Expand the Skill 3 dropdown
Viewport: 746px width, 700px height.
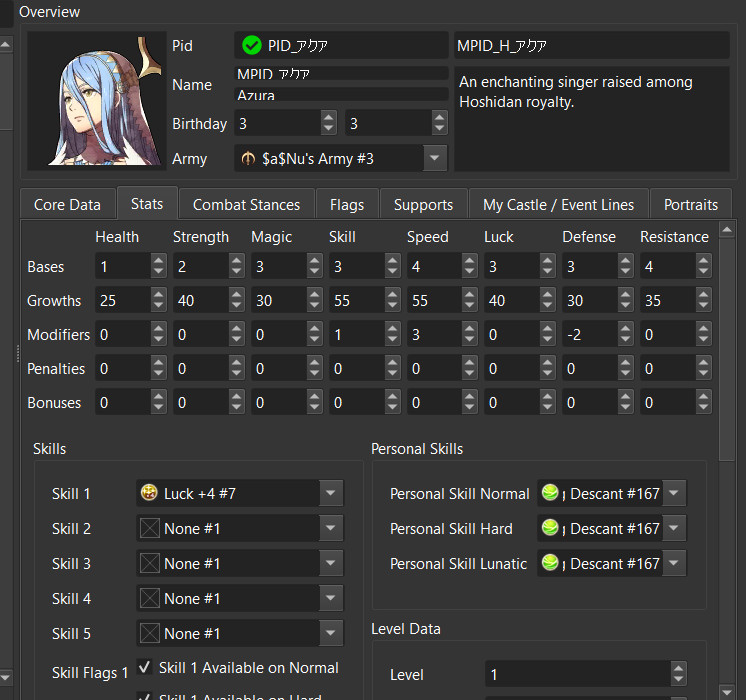[331, 563]
